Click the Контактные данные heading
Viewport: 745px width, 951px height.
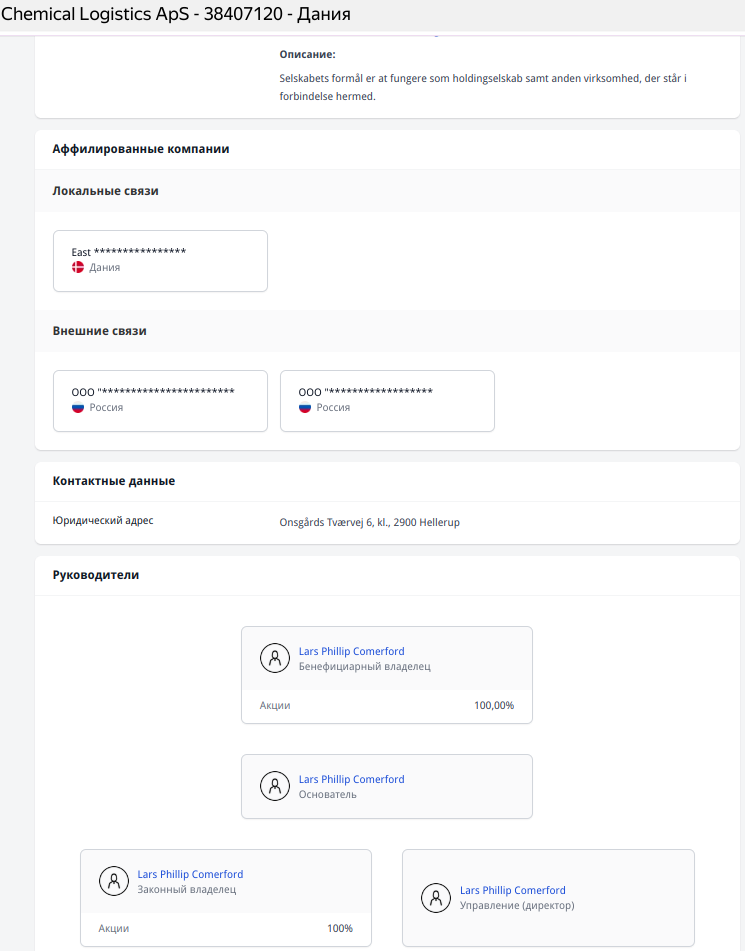click(x=114, y=480)
